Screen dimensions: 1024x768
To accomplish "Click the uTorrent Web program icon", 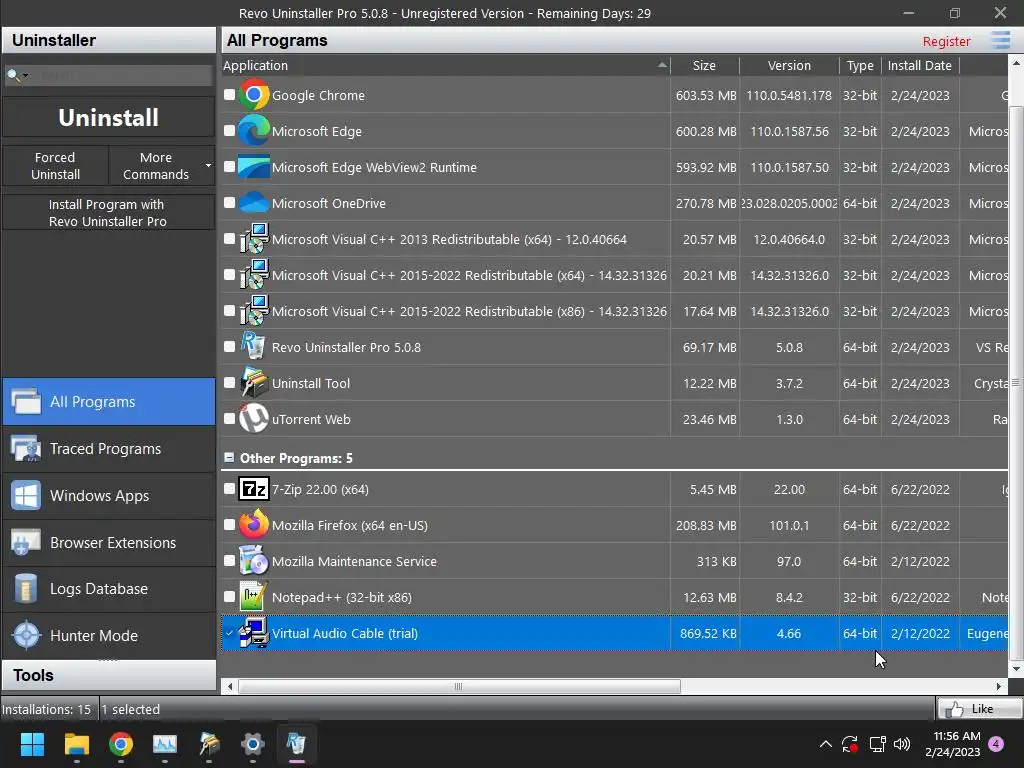I will [254, 419].
